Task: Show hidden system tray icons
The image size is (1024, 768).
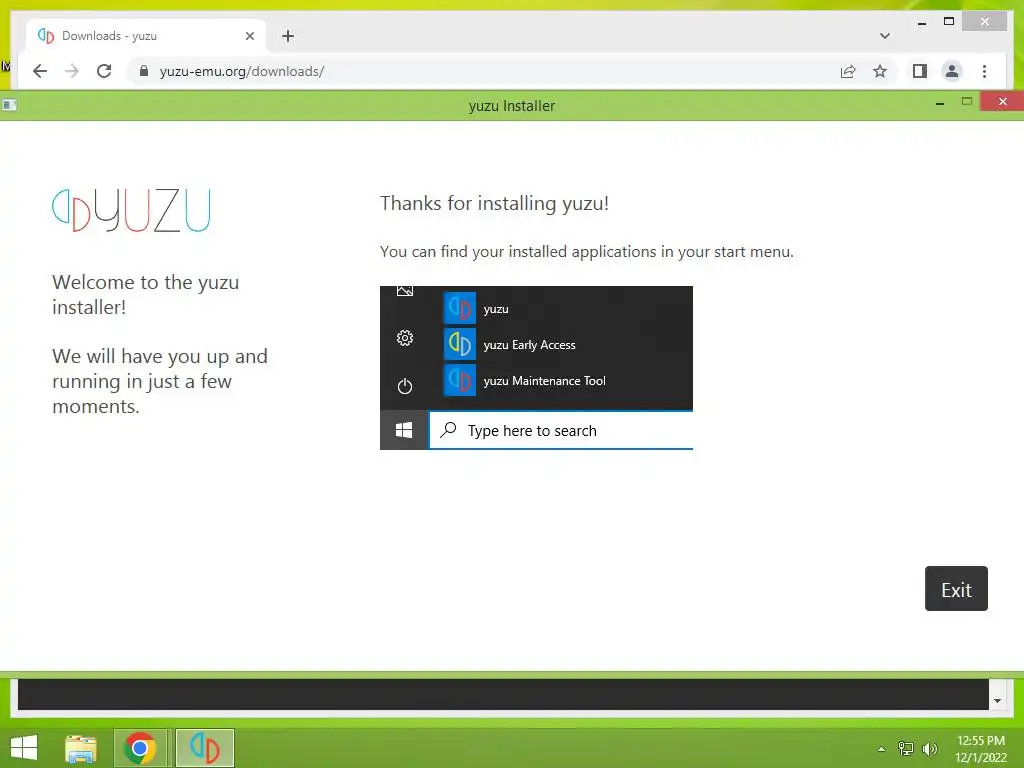Action: pyautogui.click(x=881, y=749)
